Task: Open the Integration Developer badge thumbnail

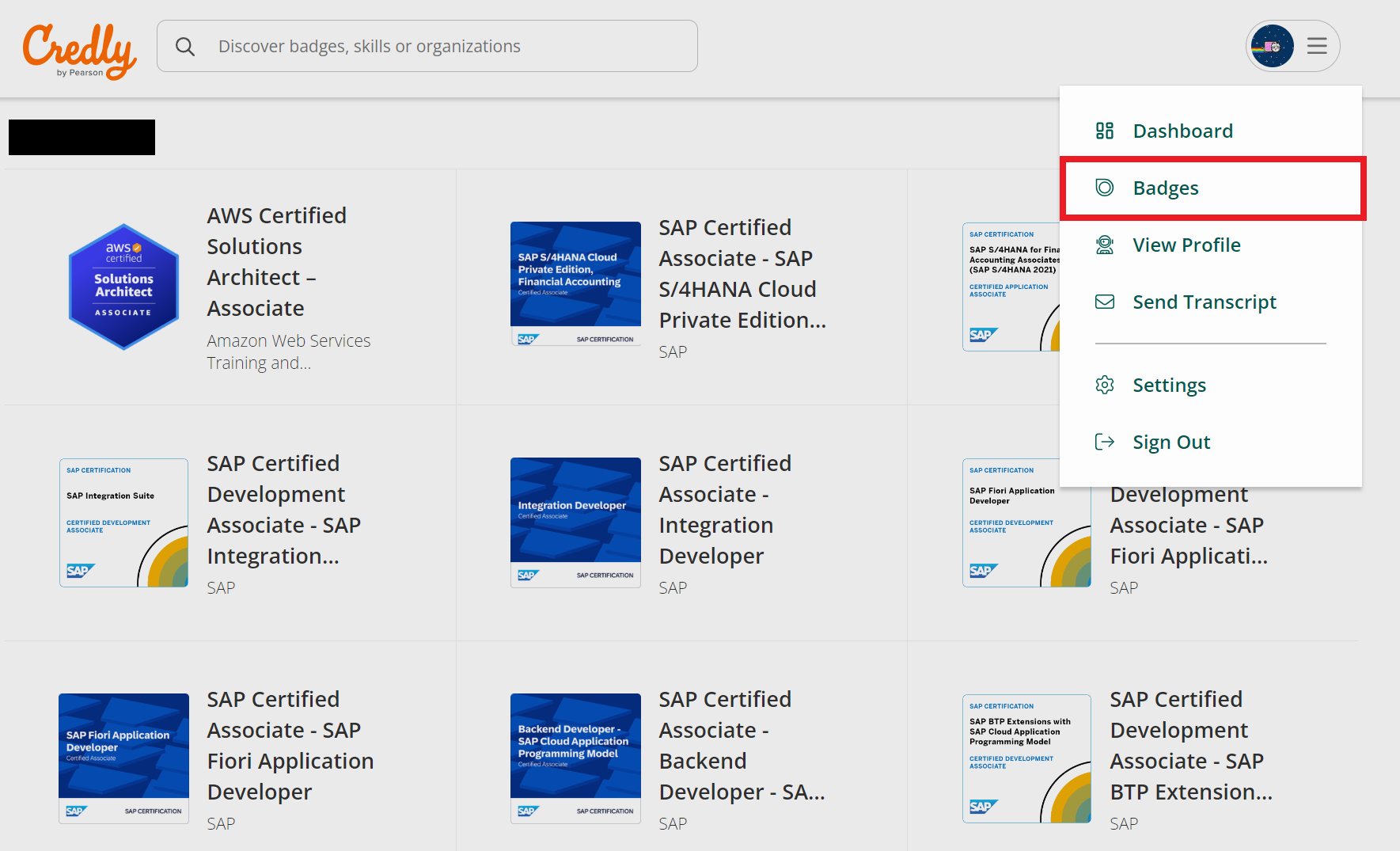Action: coord(575,522)
